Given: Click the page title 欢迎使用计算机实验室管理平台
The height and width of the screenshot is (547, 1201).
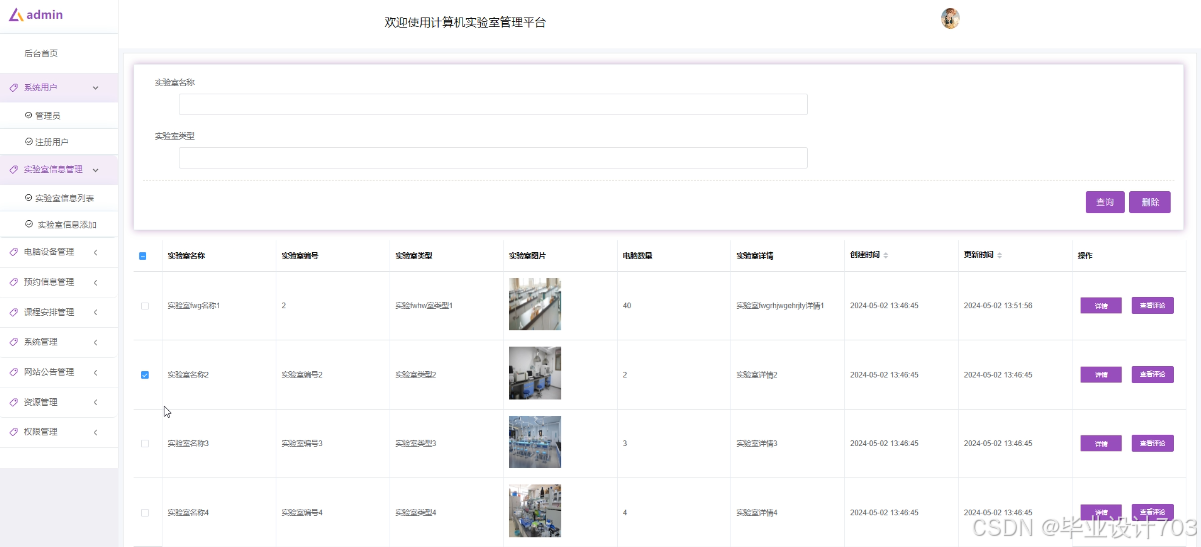Looking at the screenshot, I should (465, 22).
